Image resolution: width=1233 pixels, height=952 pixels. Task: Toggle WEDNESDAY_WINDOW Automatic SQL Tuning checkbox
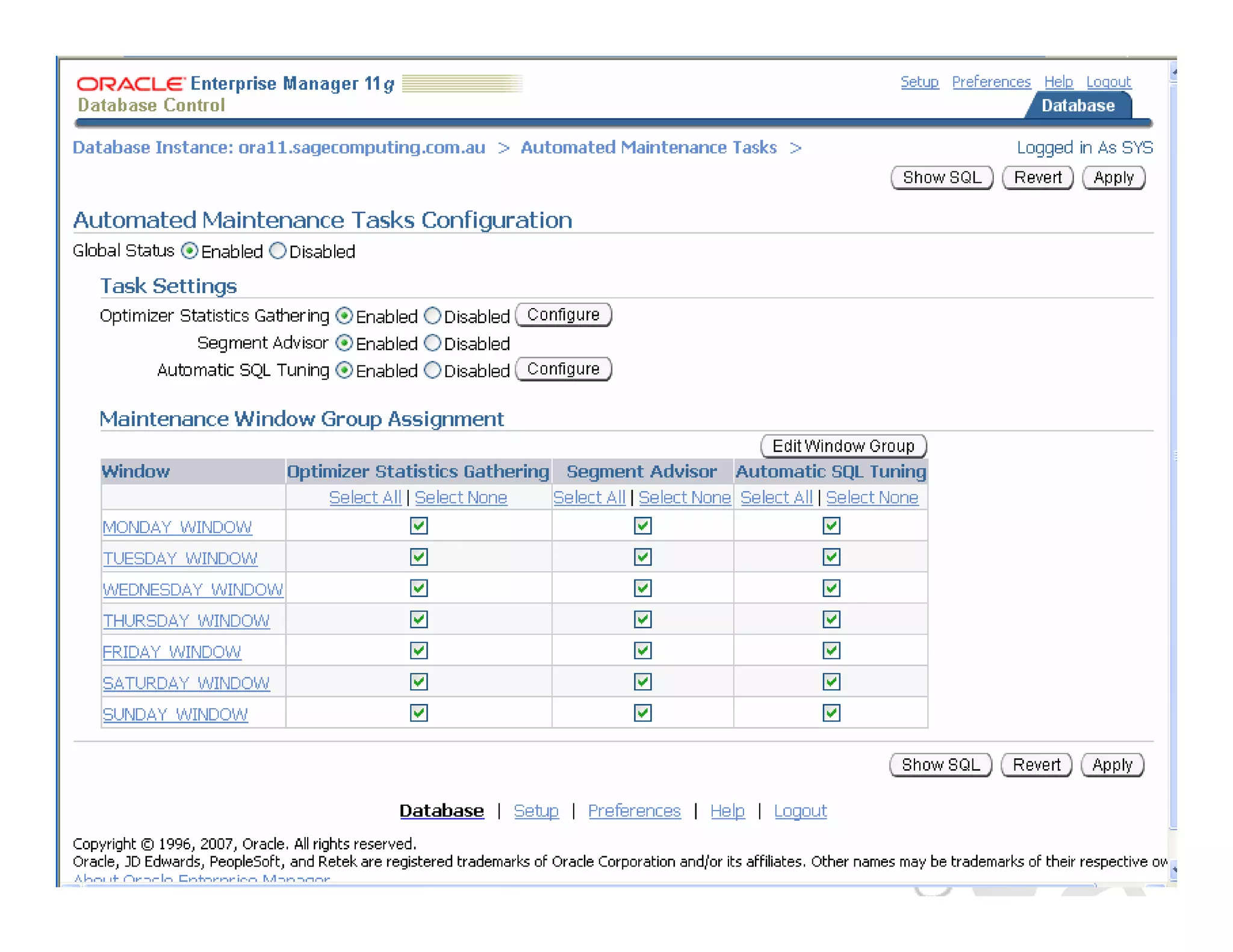(831, 588)
